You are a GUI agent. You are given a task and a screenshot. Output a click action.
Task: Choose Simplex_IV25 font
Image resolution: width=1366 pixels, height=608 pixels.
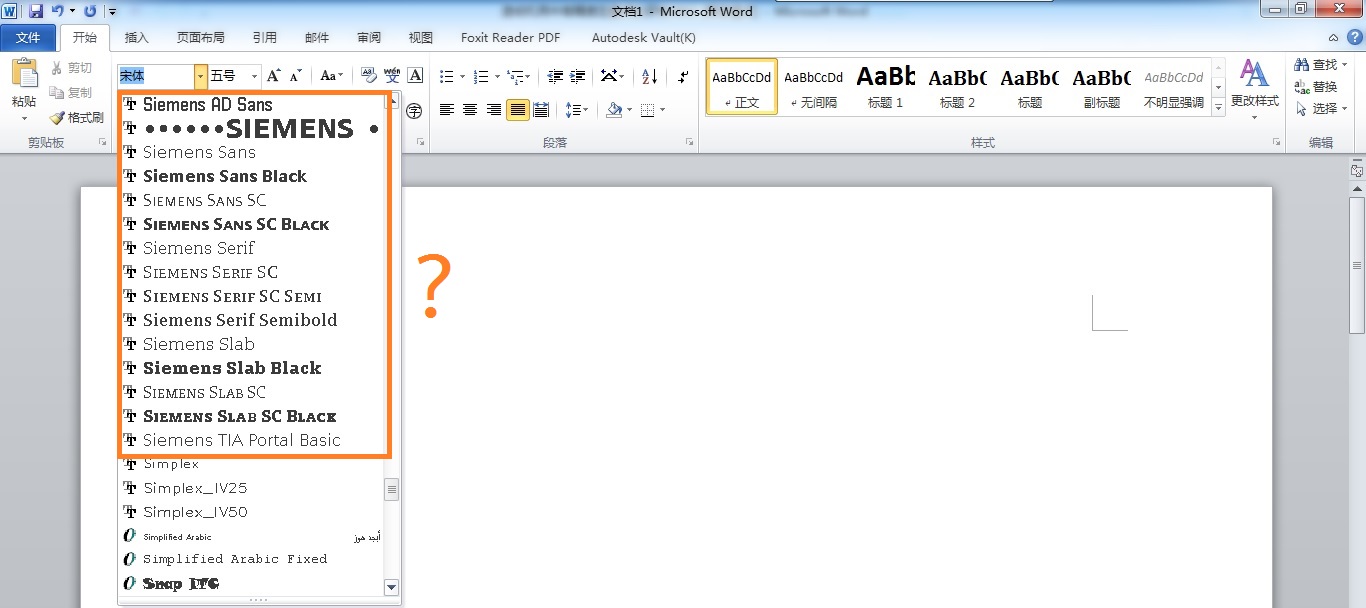point(252,488)
